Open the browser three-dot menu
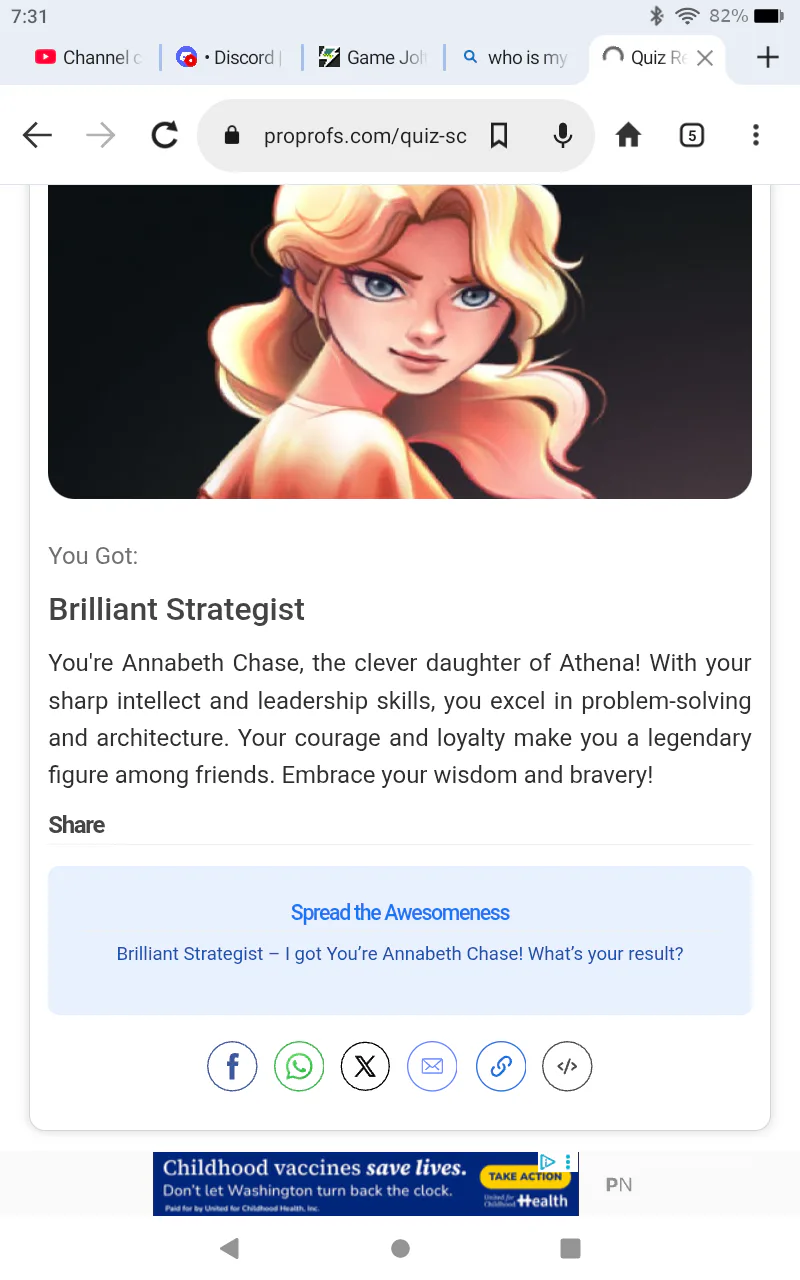This screenshot has width=800, height=1280. 755,135
